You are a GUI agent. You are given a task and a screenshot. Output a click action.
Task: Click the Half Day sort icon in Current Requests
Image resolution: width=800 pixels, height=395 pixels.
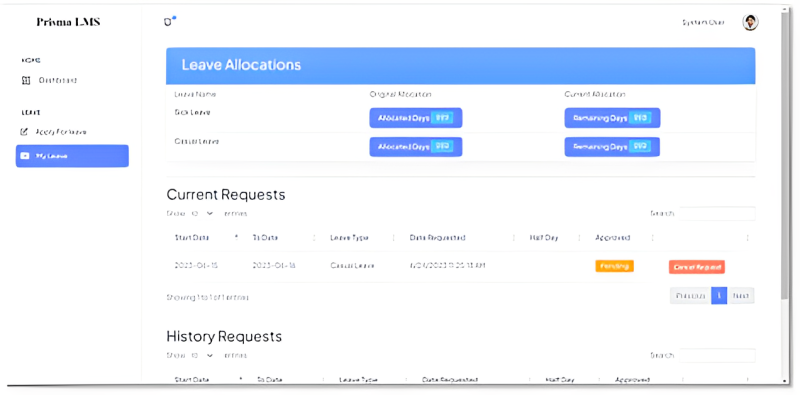[x=579, y=238]
